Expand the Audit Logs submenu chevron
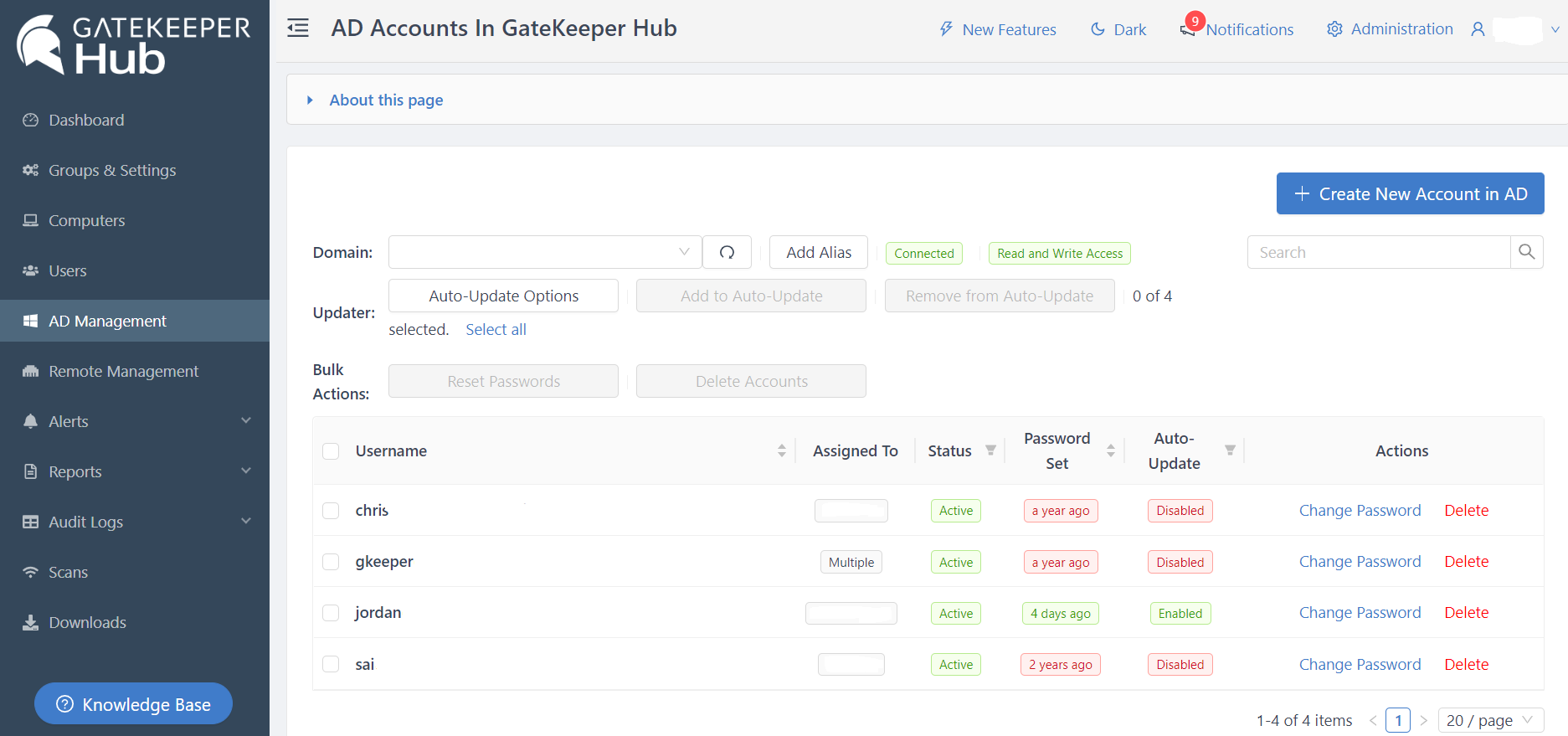 click(246, 521)
